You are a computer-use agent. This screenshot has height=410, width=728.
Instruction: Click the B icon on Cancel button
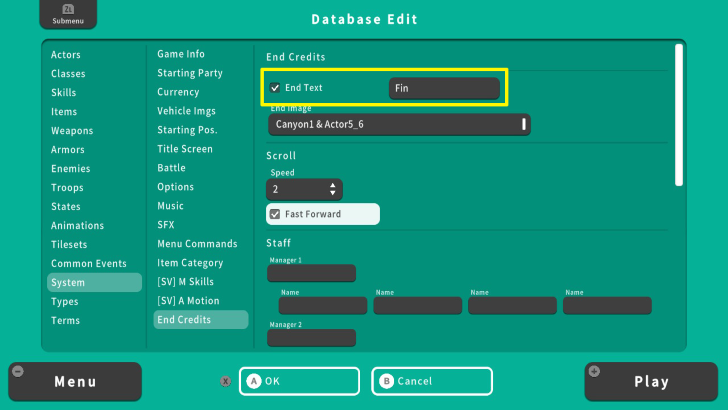(386, 381)
